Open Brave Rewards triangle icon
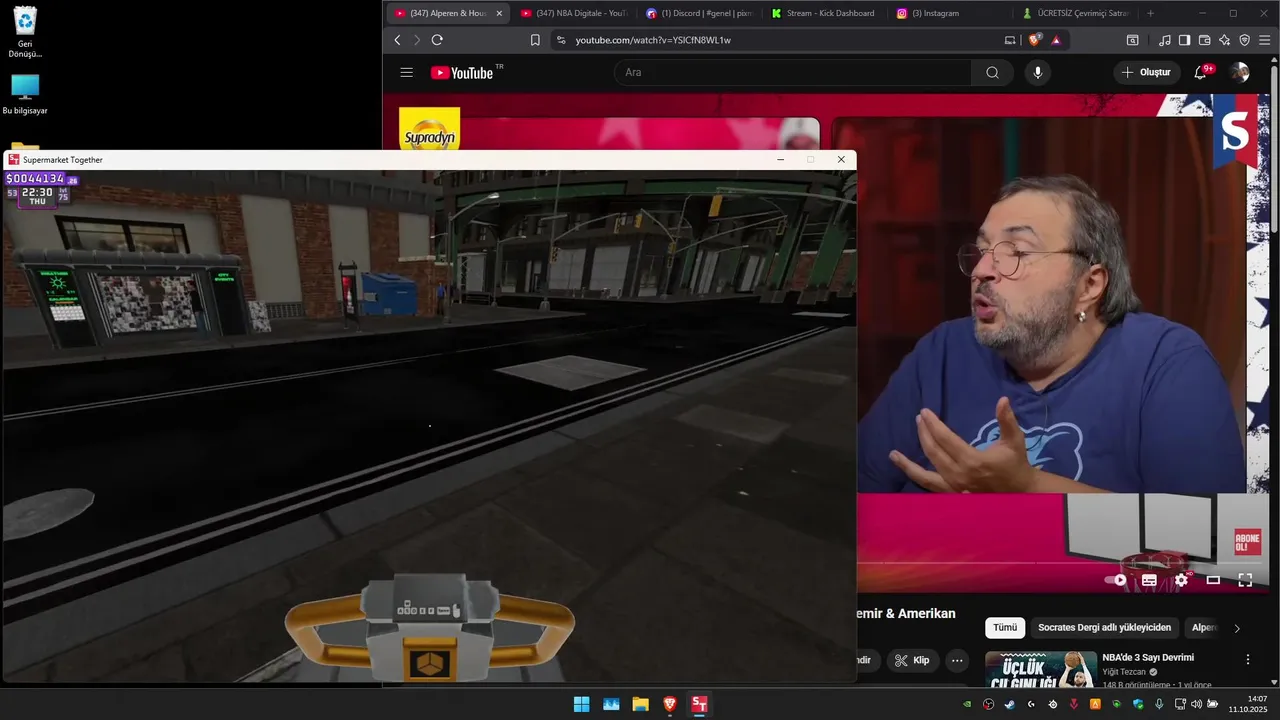The height and width of the screenshot is (720, 1280). [1056, 40]
